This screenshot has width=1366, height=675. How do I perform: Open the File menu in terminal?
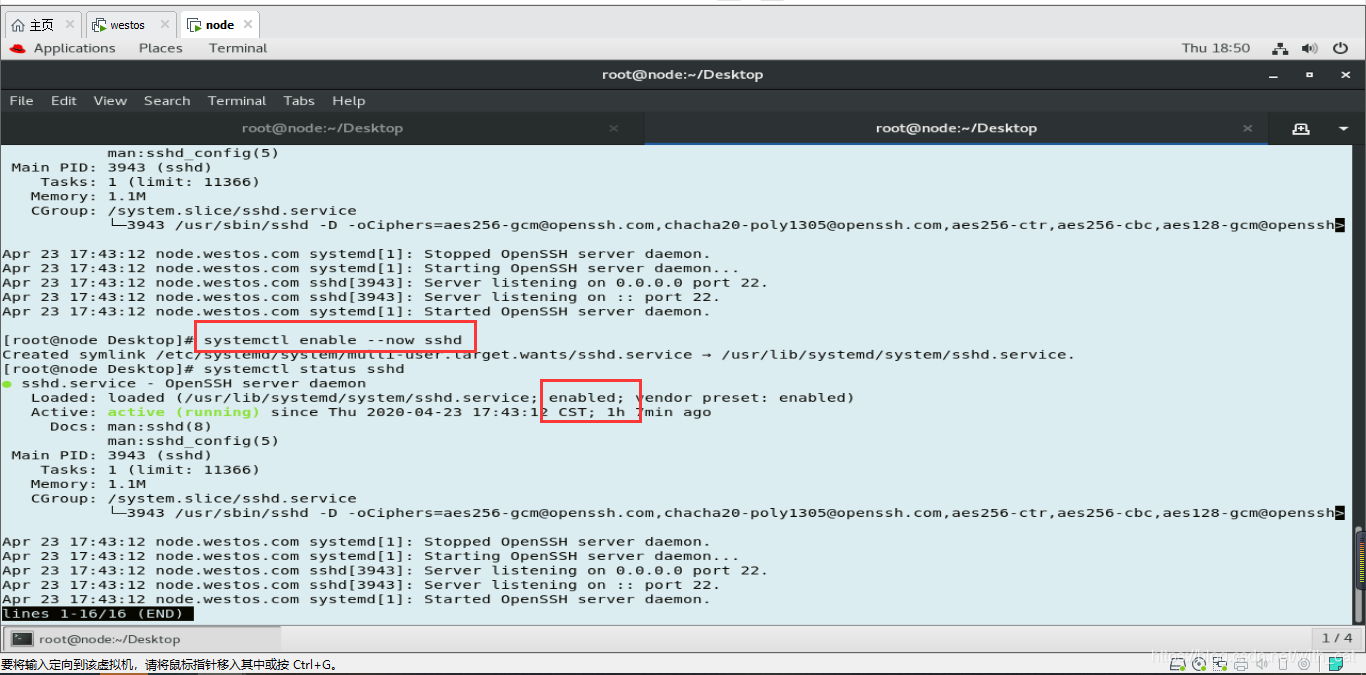(x=21, y=101)
